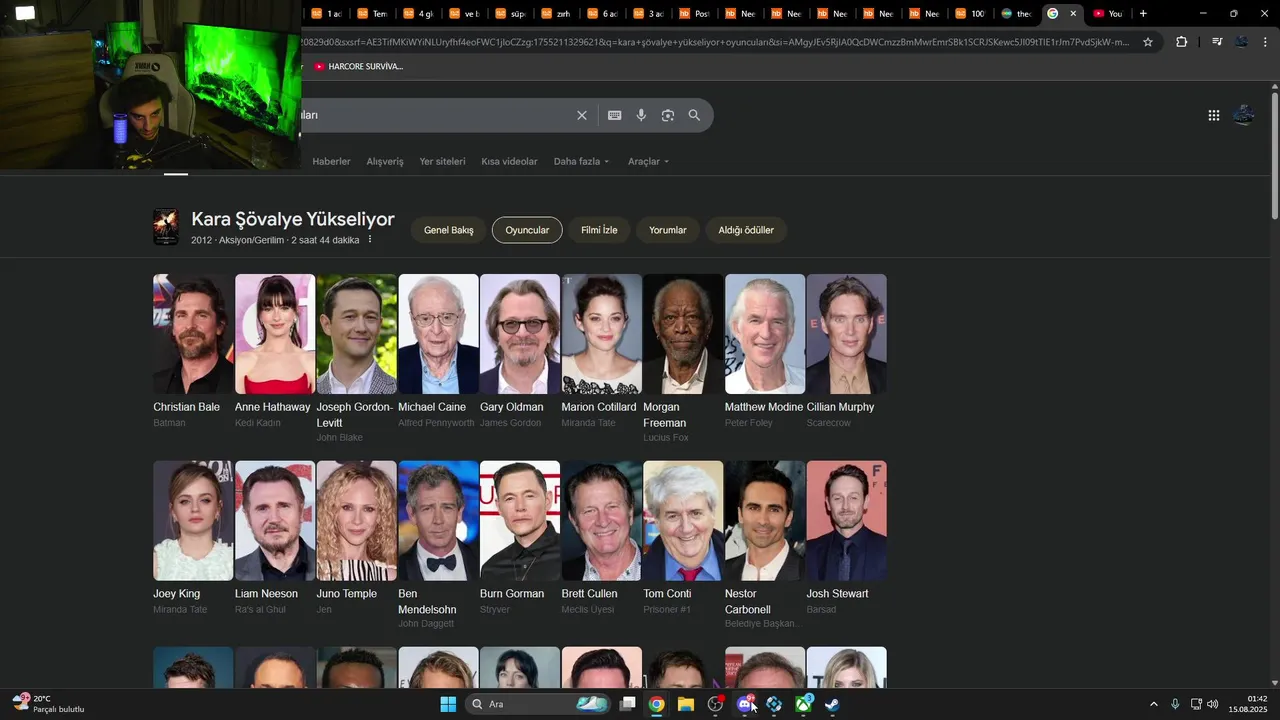
Task: Click the Nestor Carbonell name link
Action: [748, 602]
